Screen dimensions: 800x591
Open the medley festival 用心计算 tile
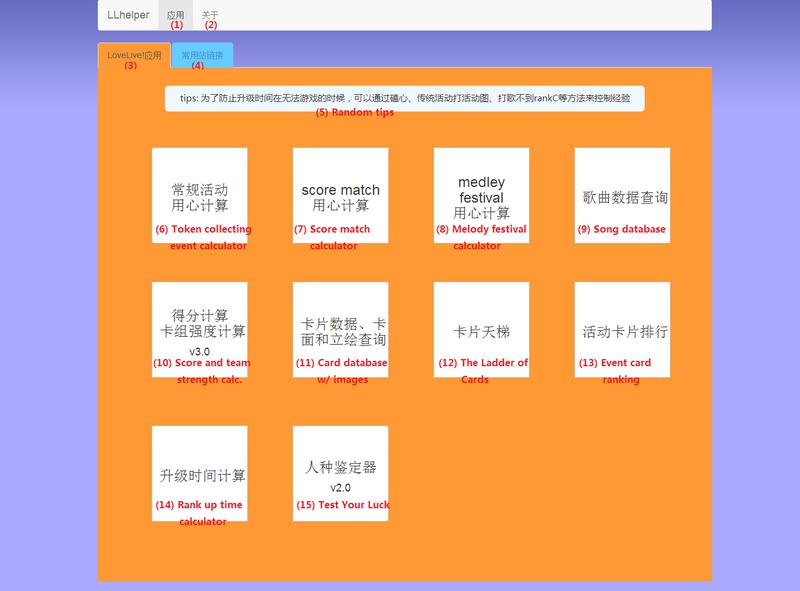(481, 195)
